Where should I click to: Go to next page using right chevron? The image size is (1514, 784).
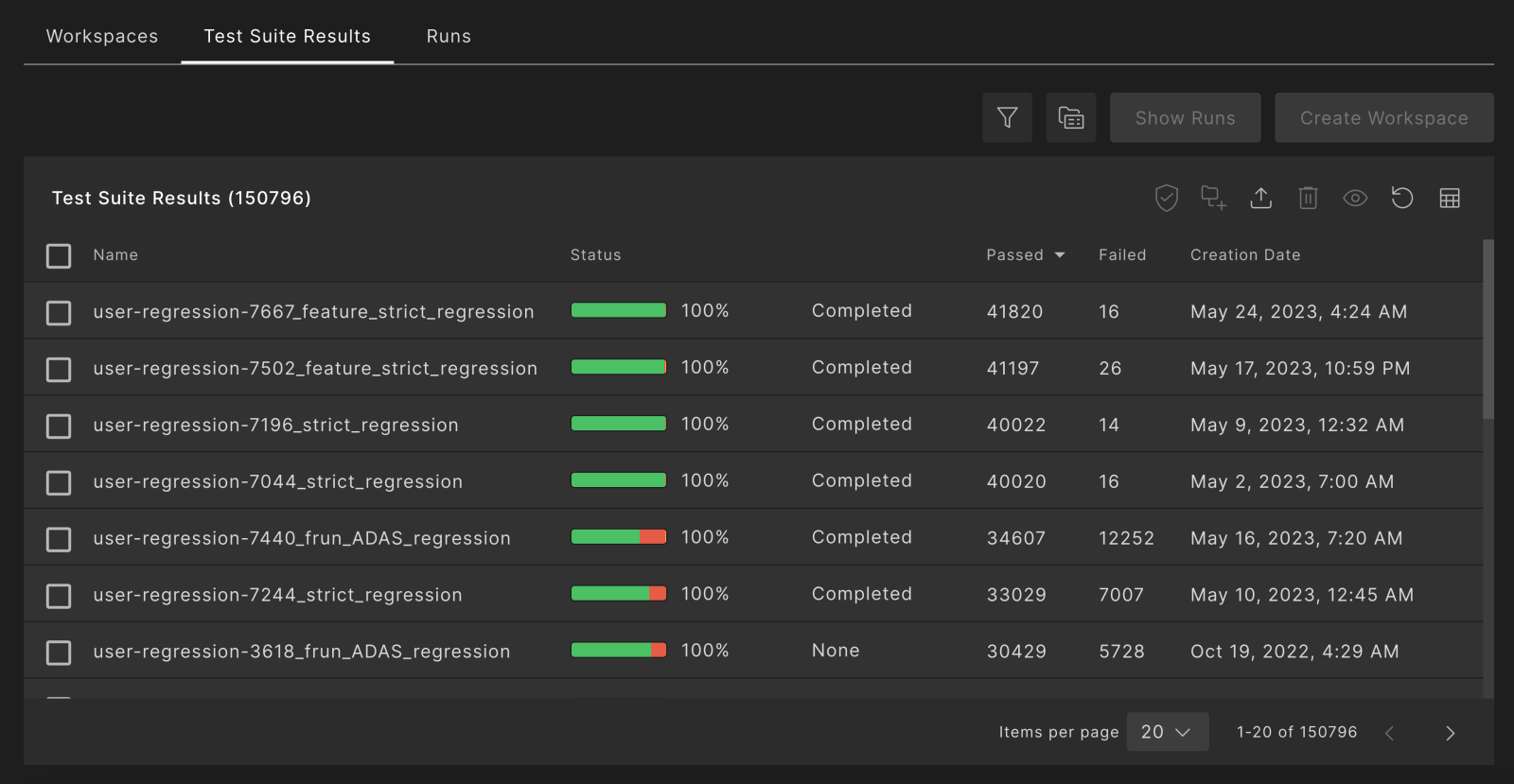1450,733
